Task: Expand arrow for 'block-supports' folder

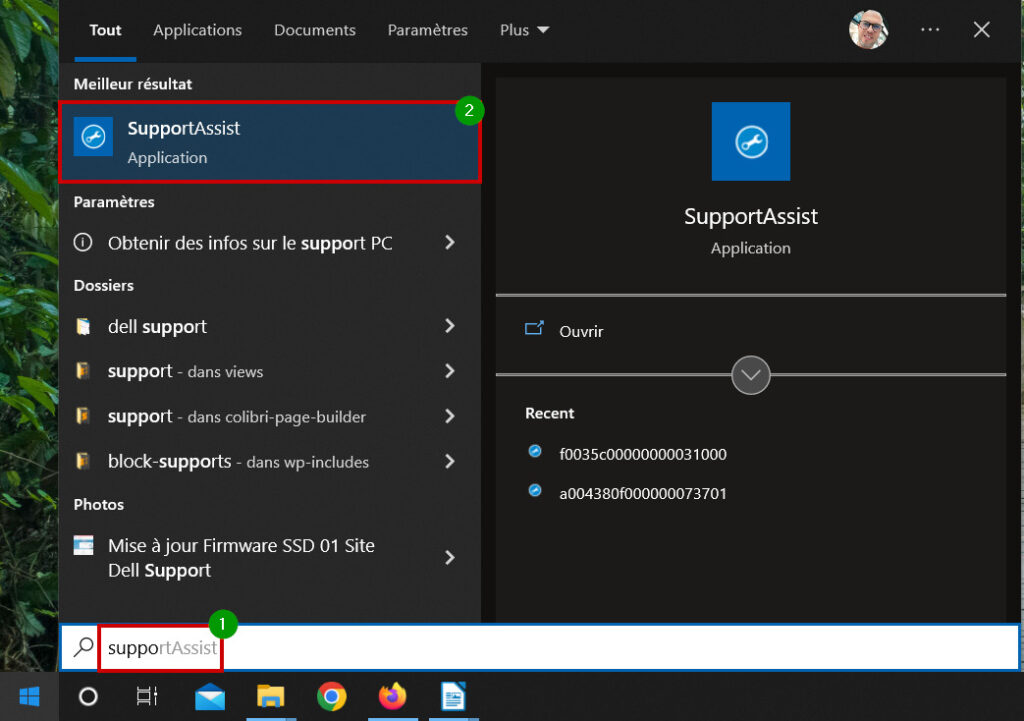Action: pyautogui.click(x=450, y=462)
